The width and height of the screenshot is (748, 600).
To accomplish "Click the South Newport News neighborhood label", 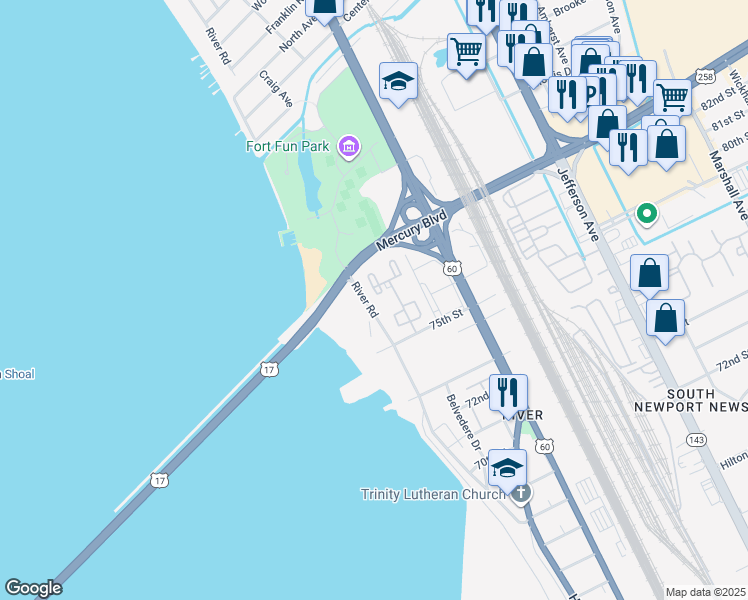I will [x=691, y=400].
